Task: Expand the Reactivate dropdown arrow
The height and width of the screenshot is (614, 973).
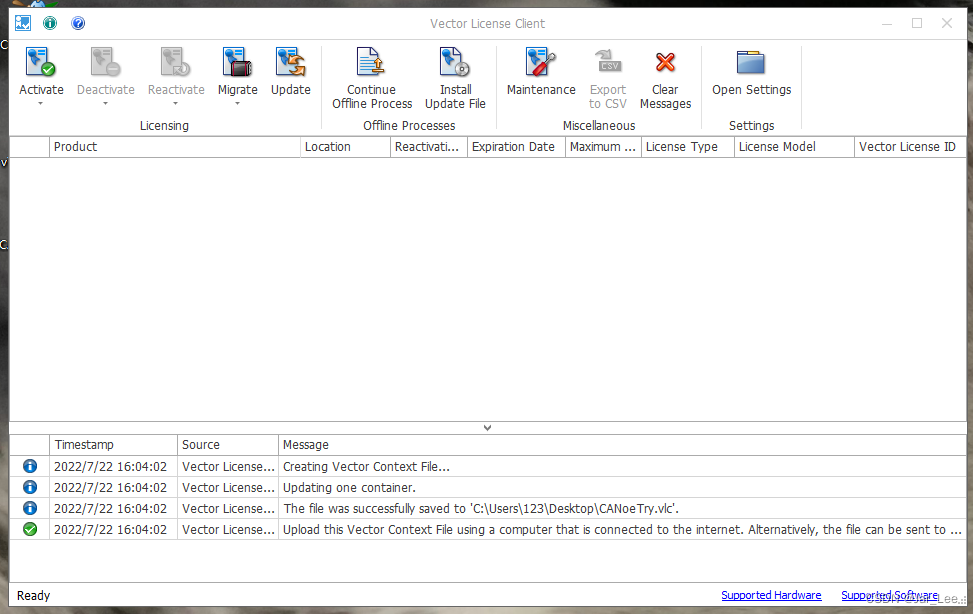Action: pyautogui.click(x=176, y=104)
